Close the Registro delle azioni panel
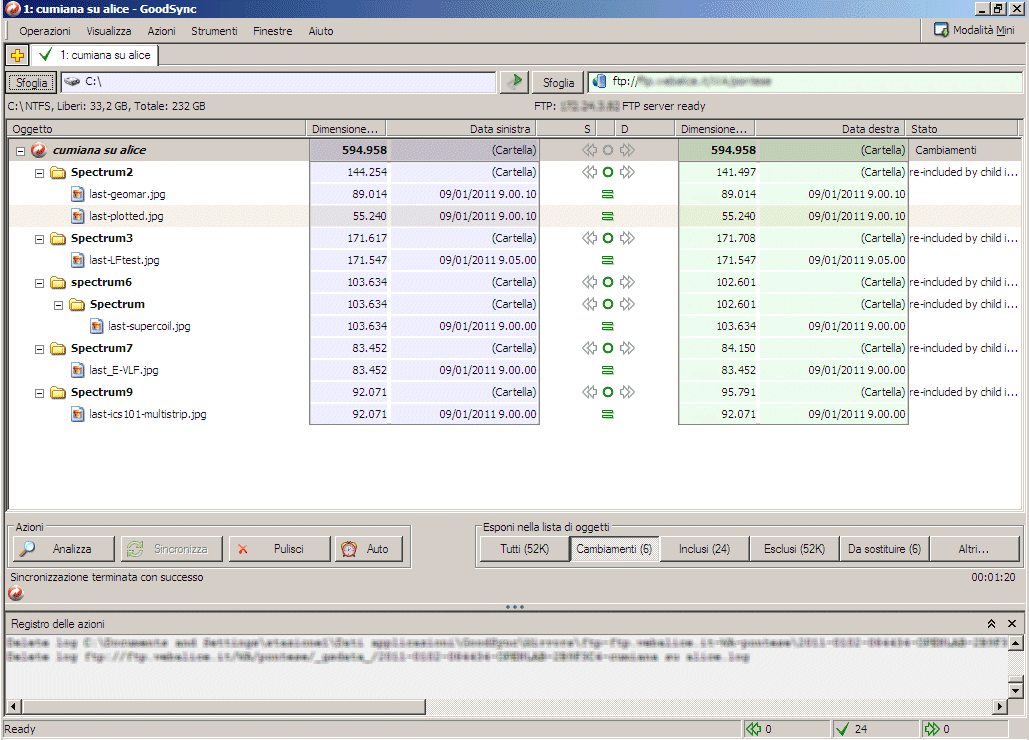This screenshot has height=740, width=1029. point(1012,624)
